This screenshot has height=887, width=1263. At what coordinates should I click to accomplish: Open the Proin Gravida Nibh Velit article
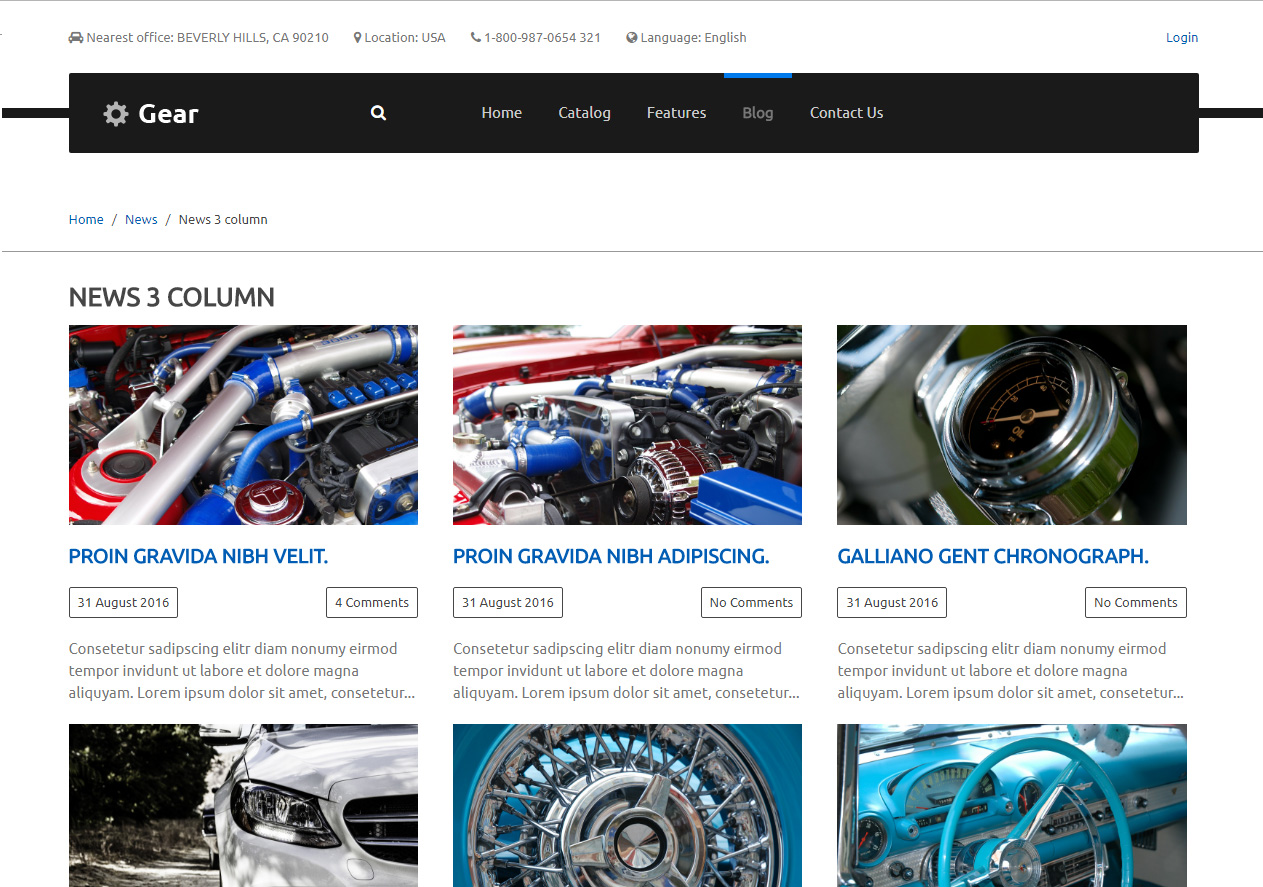[x=198, y=557]
